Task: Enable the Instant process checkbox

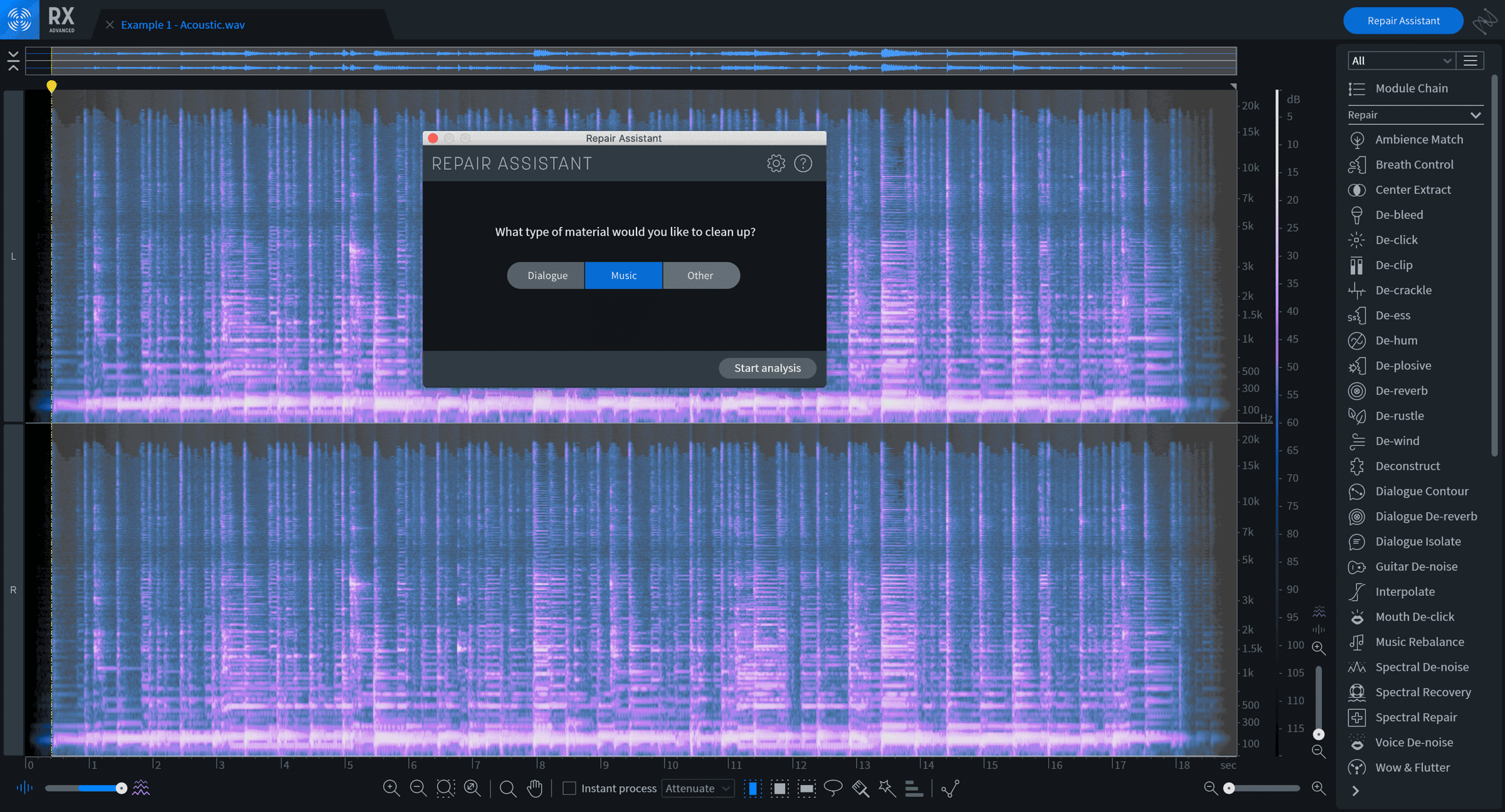Action: click(569, 788)
